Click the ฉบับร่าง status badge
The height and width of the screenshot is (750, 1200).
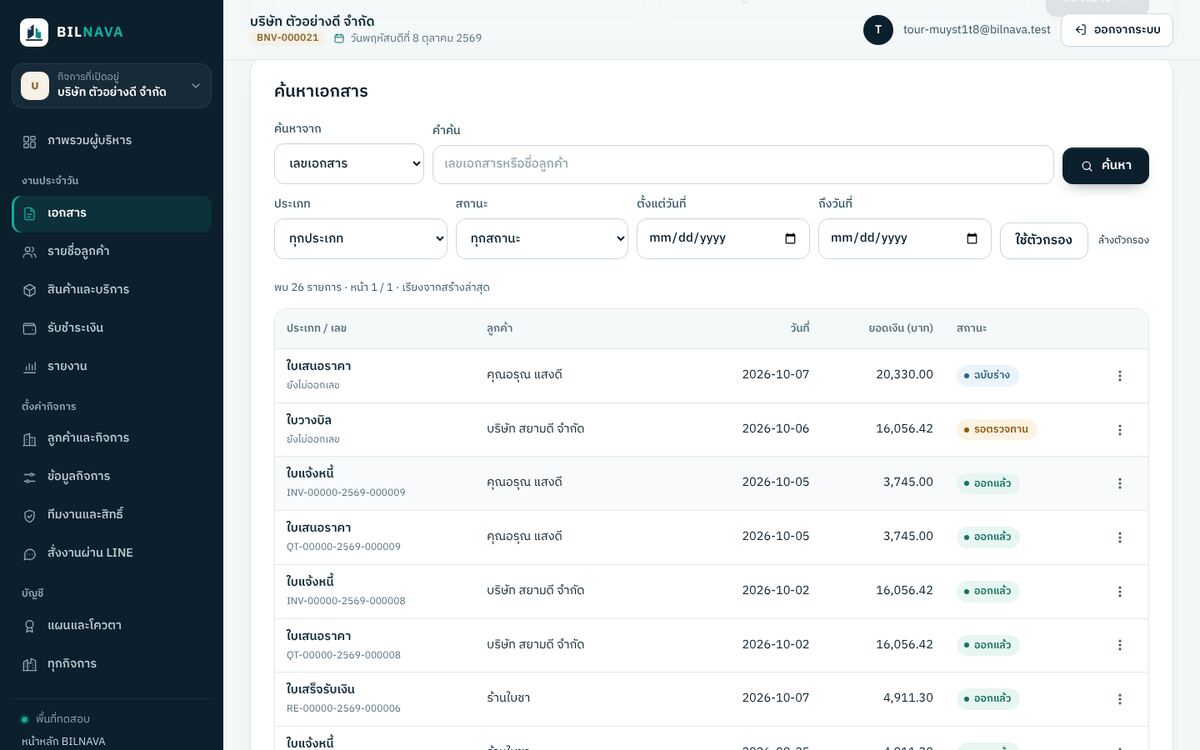coord(988,376)
